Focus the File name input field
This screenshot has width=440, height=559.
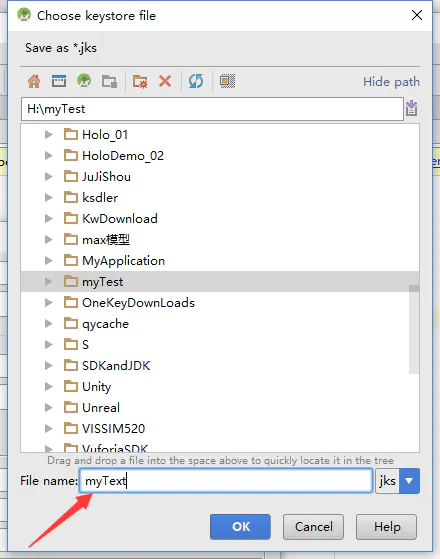(226, 481)
